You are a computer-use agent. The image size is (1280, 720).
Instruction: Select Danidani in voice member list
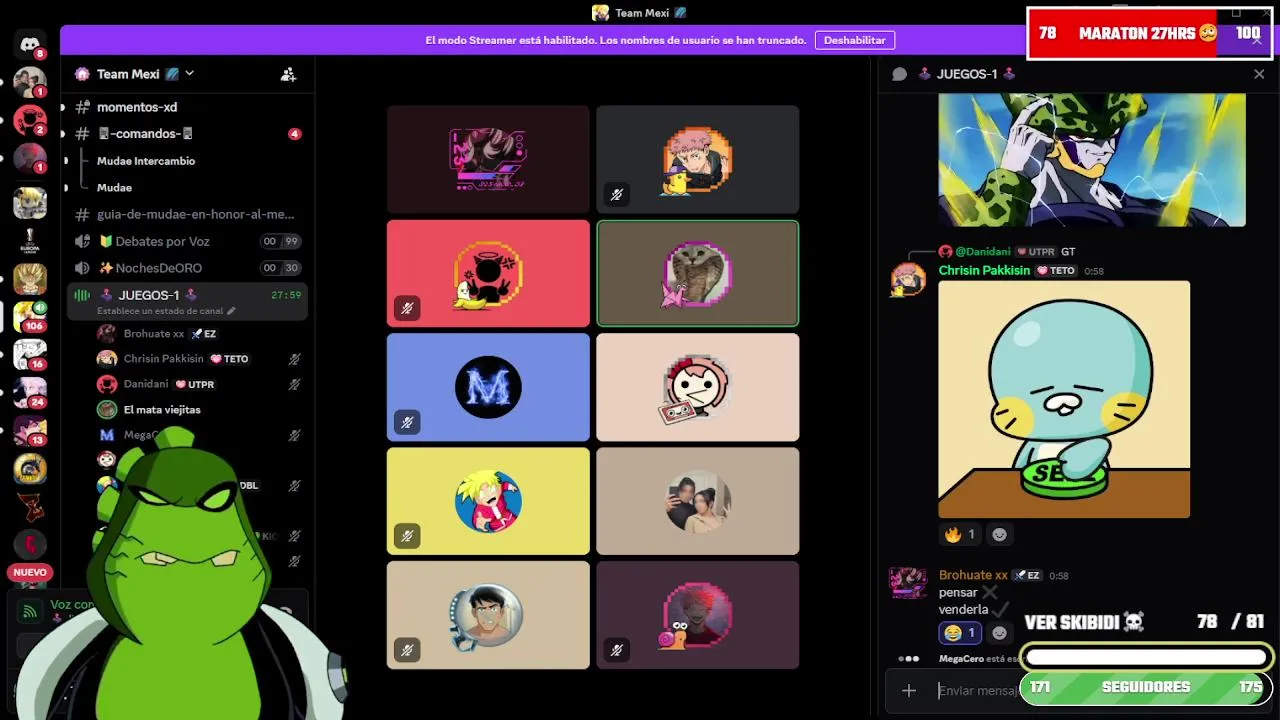(x=198, y=384)
